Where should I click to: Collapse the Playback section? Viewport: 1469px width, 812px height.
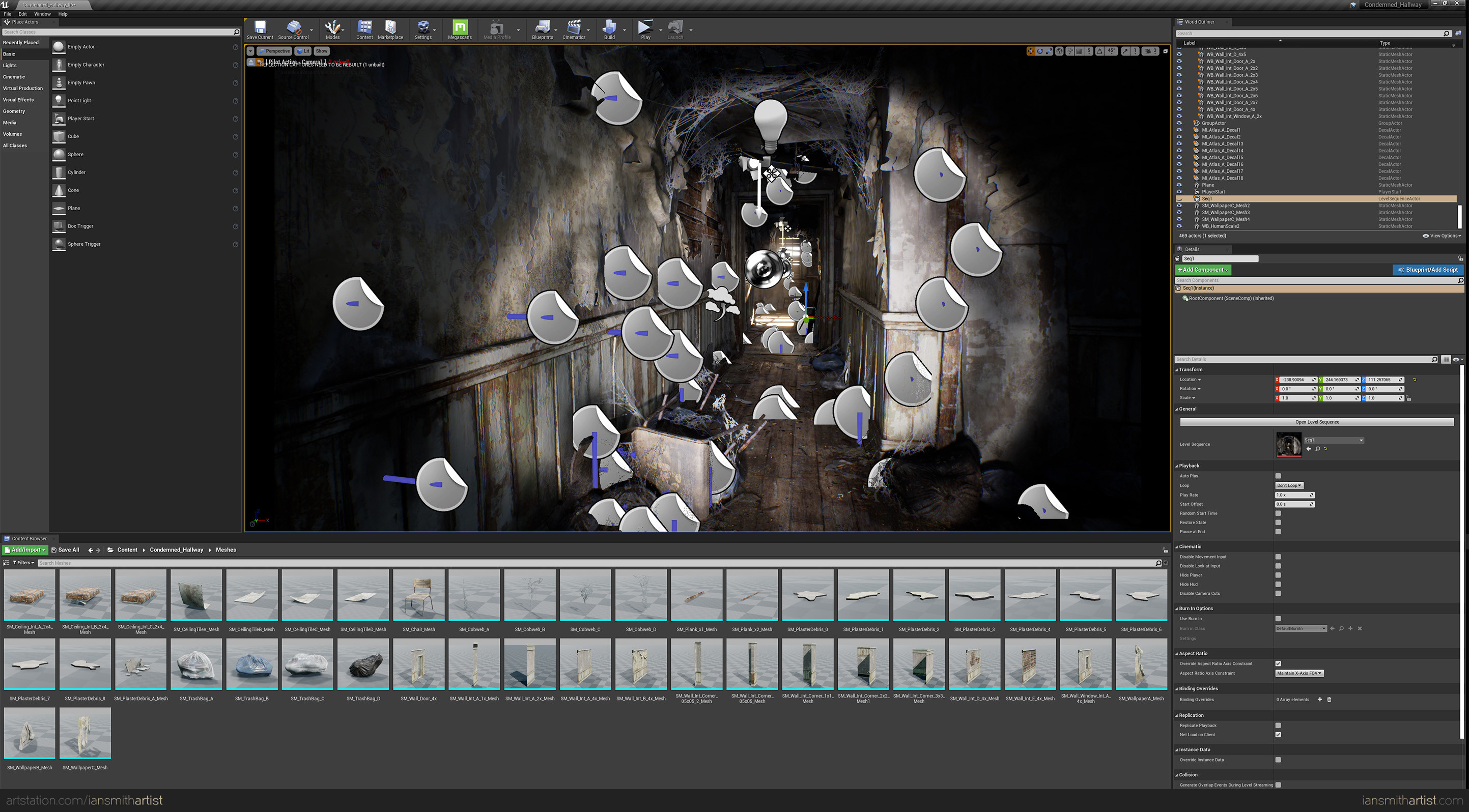click(x=1189, y=466)
